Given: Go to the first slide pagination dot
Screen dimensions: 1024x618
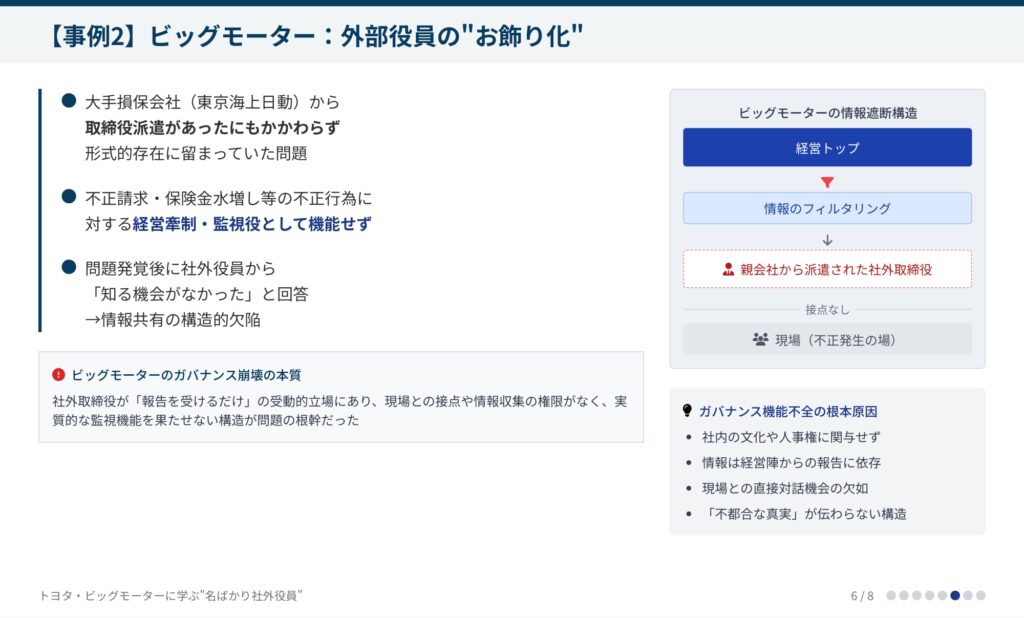Looking at the screenshot, I should (891, 595).
